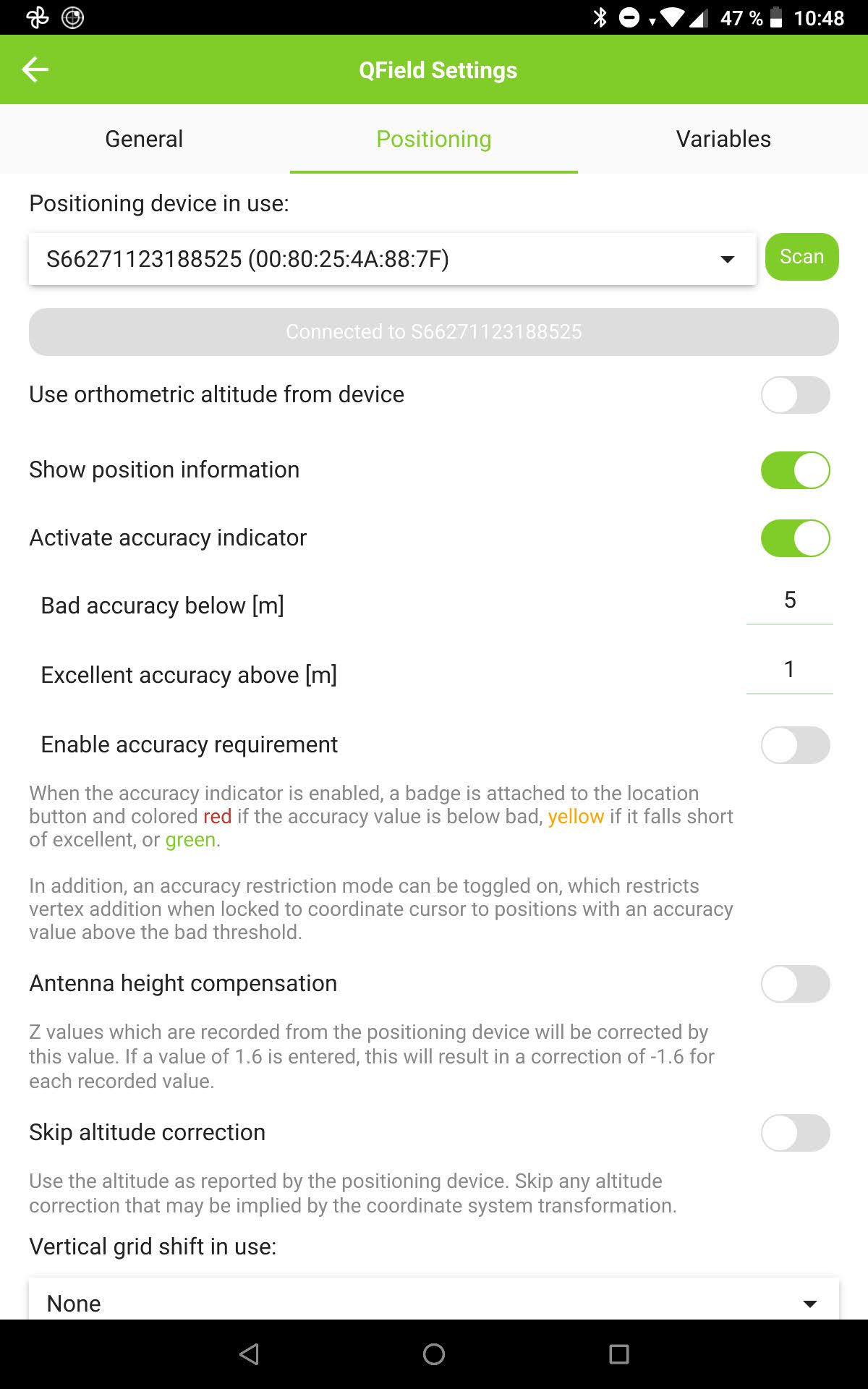This screenshot has height=1389, width=868.
Task: Enable Use orthometric altitude from device
Action: click(795, 395)
